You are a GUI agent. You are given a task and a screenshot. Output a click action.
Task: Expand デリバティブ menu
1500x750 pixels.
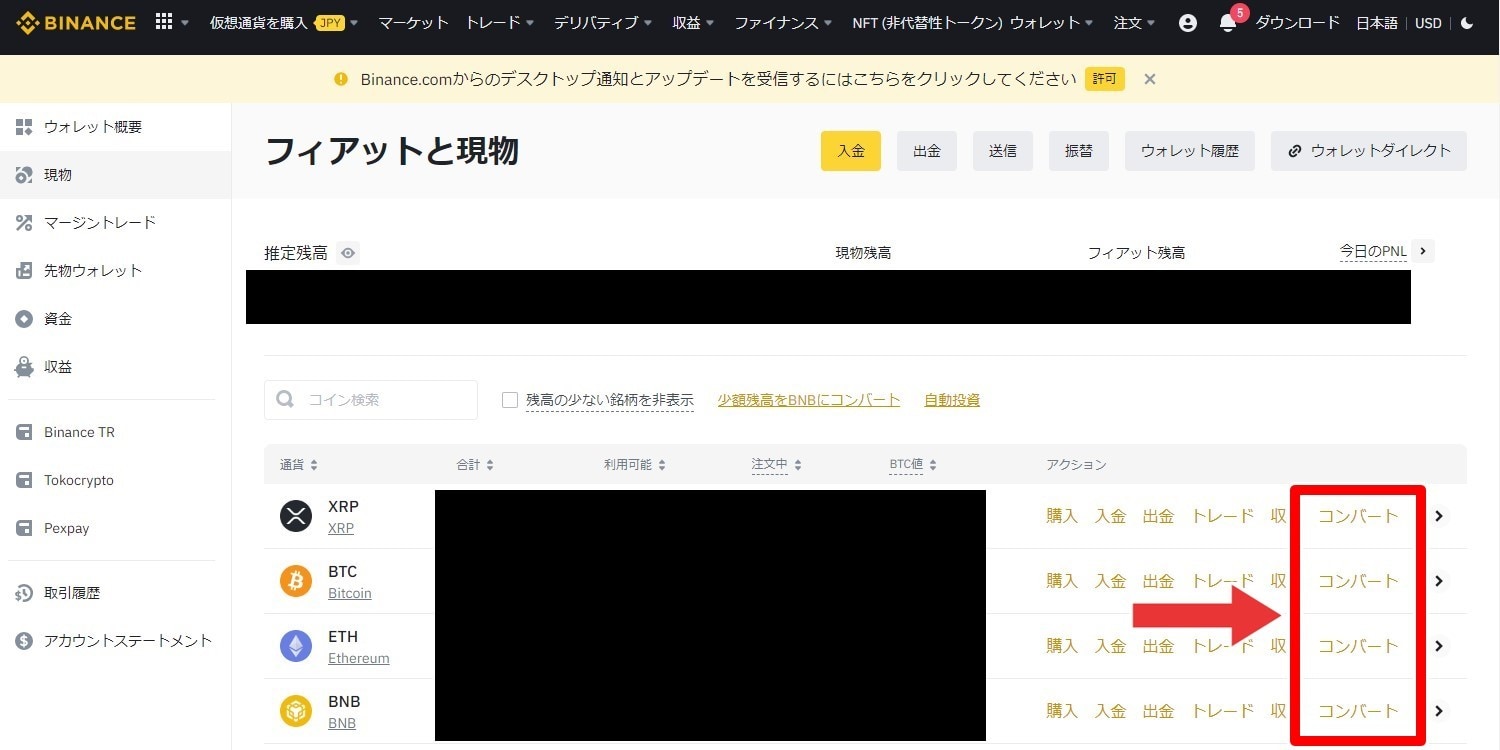[x=603, y=22]
